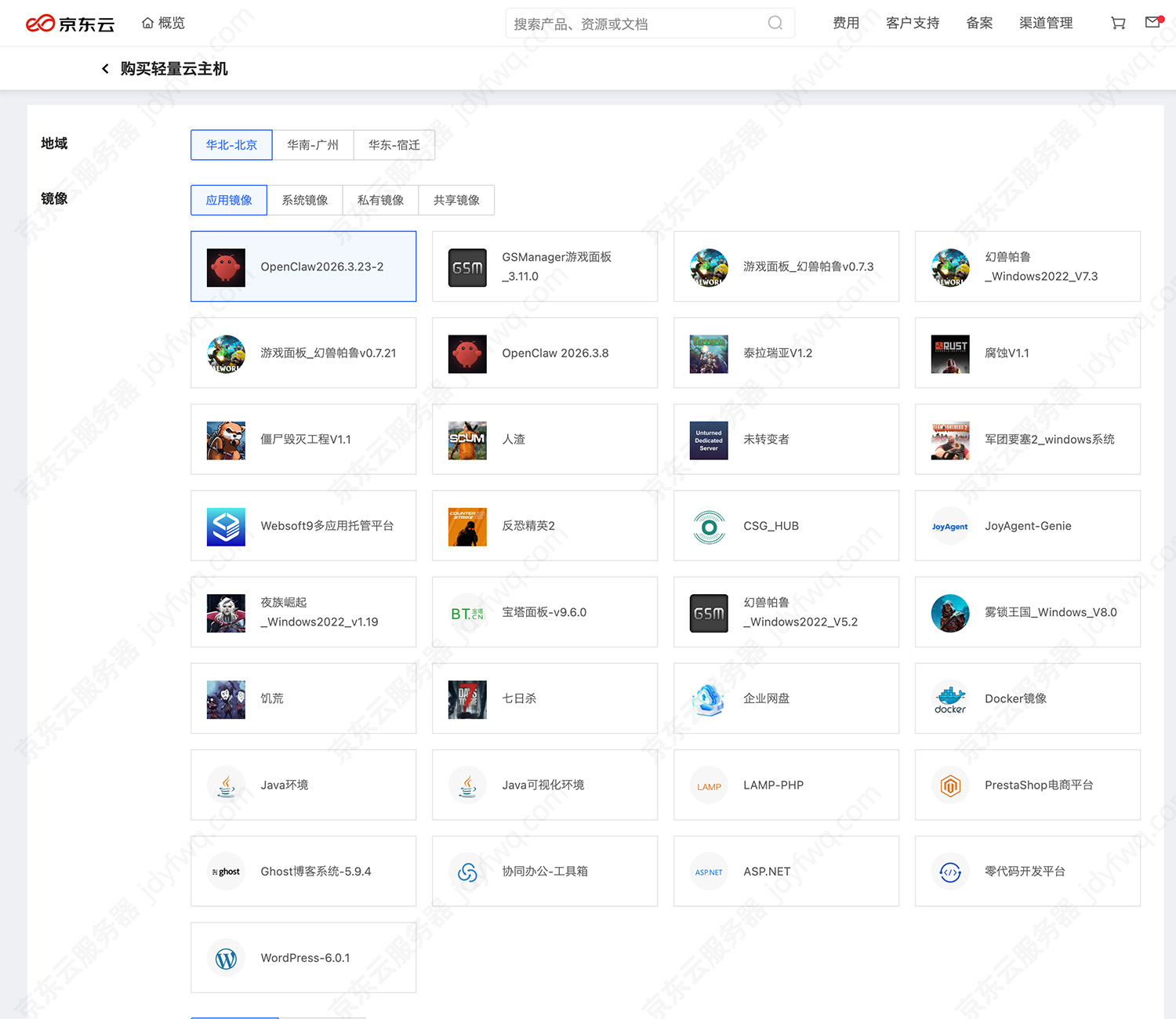Click the Docker镜像 label text

click(x=1015, y=698)
